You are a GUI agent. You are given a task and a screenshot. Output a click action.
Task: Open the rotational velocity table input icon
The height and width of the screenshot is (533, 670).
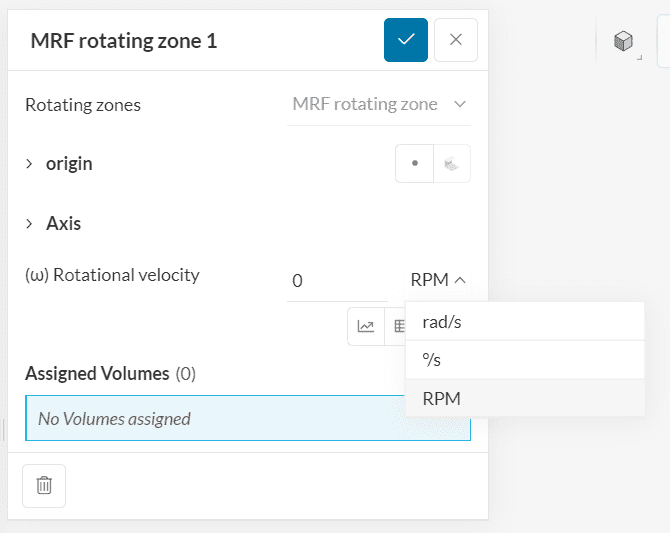tap(397, 326)
